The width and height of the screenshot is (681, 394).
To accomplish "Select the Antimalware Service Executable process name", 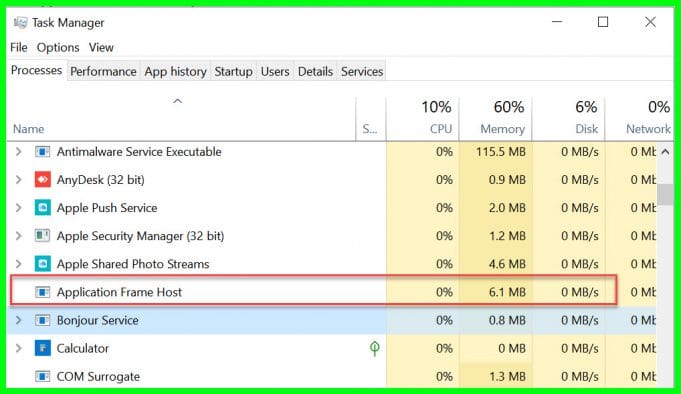I will [x=139, y=152].
